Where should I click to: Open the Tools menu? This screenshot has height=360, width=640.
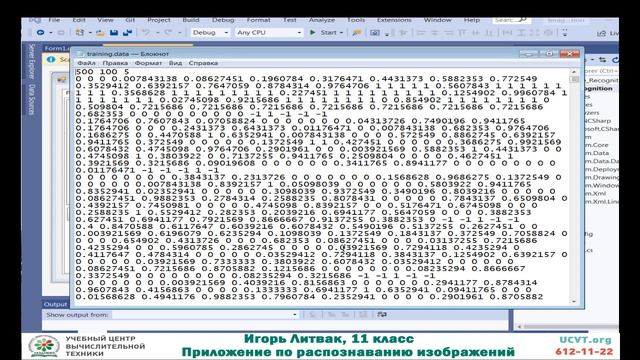[356, 20]
